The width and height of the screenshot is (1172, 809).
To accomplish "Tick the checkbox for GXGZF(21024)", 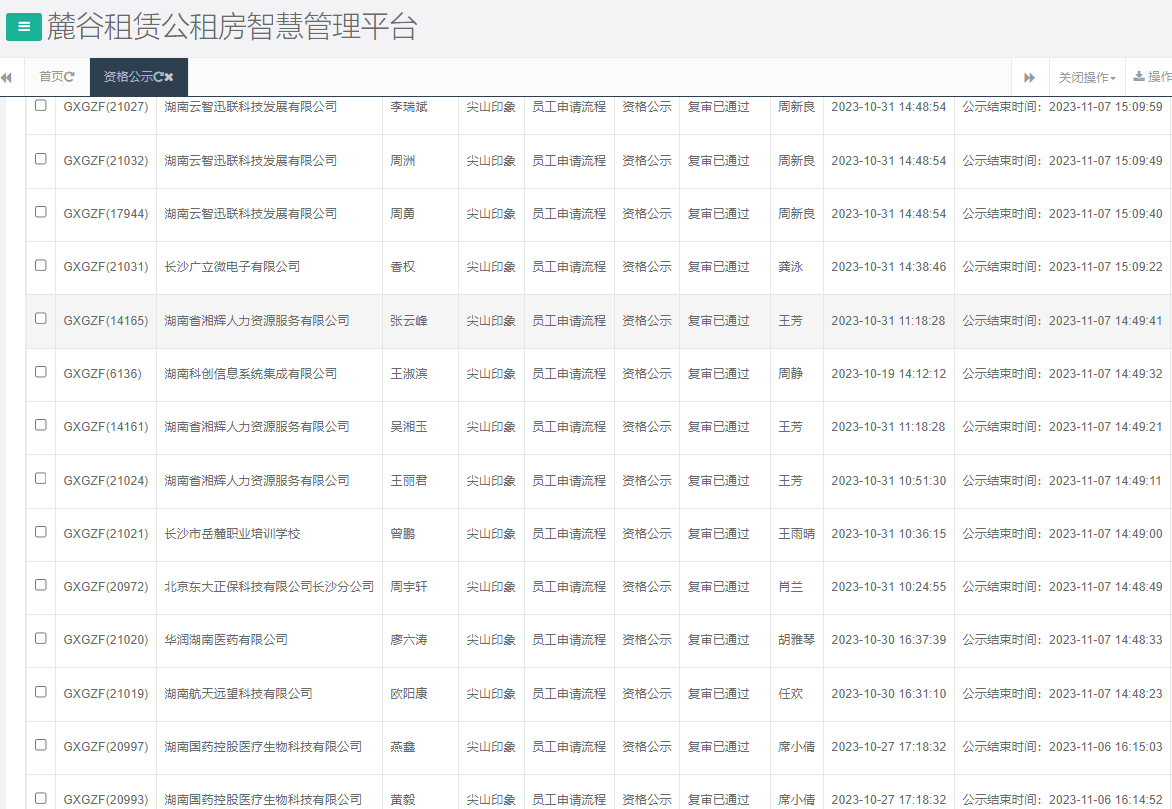I will click(x=41, y=479).
